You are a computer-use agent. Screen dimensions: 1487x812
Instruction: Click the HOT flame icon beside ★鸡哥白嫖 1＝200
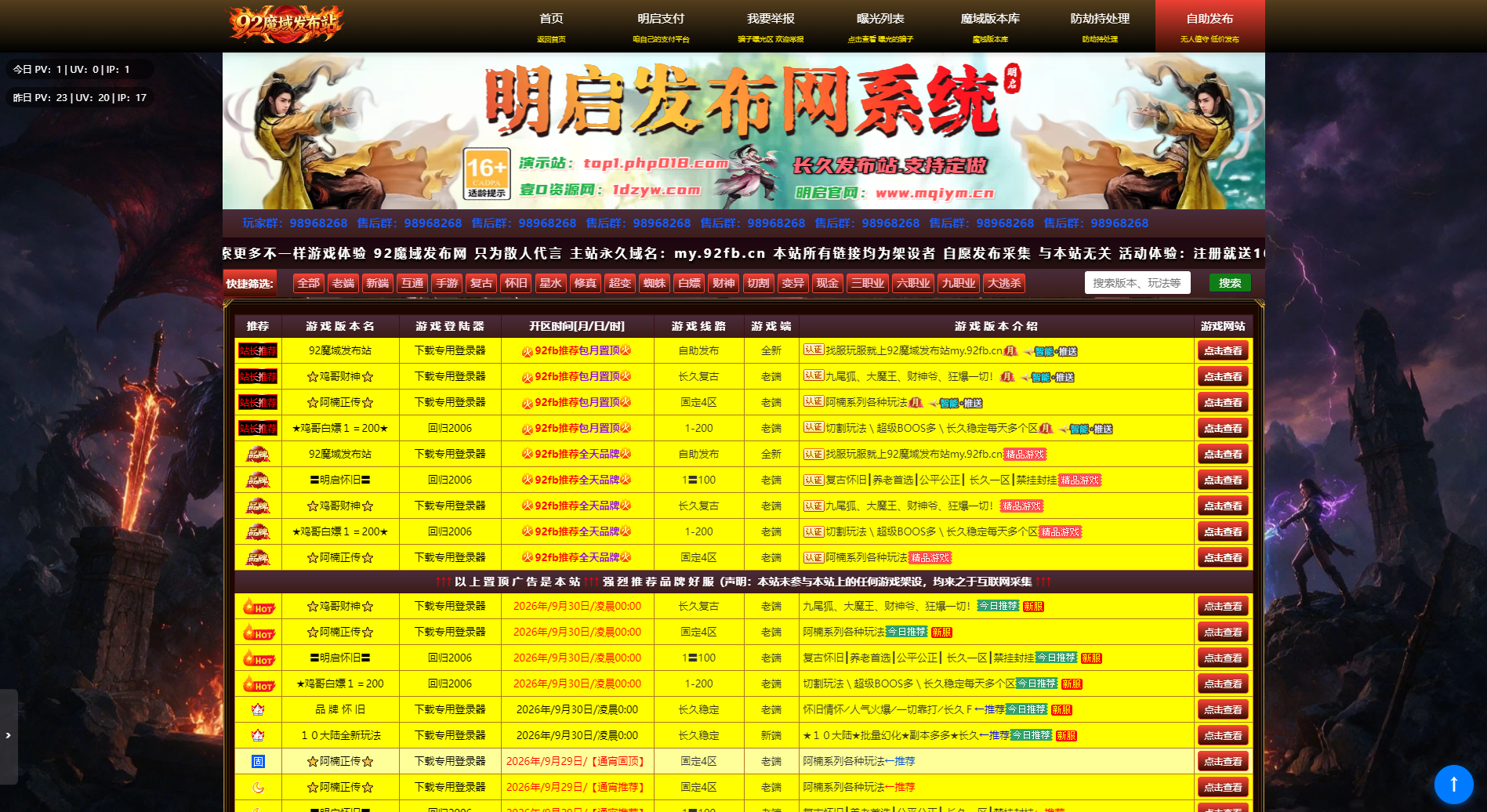[258, 684]
